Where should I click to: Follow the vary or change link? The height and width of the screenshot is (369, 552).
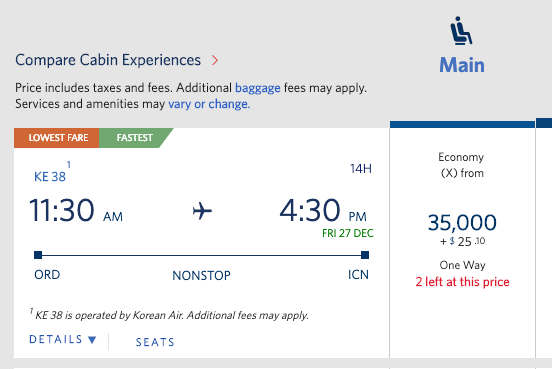(209, 104)
